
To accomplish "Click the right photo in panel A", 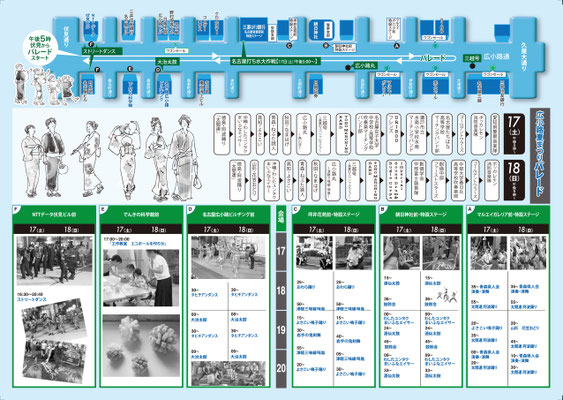I will pos(528,253).
